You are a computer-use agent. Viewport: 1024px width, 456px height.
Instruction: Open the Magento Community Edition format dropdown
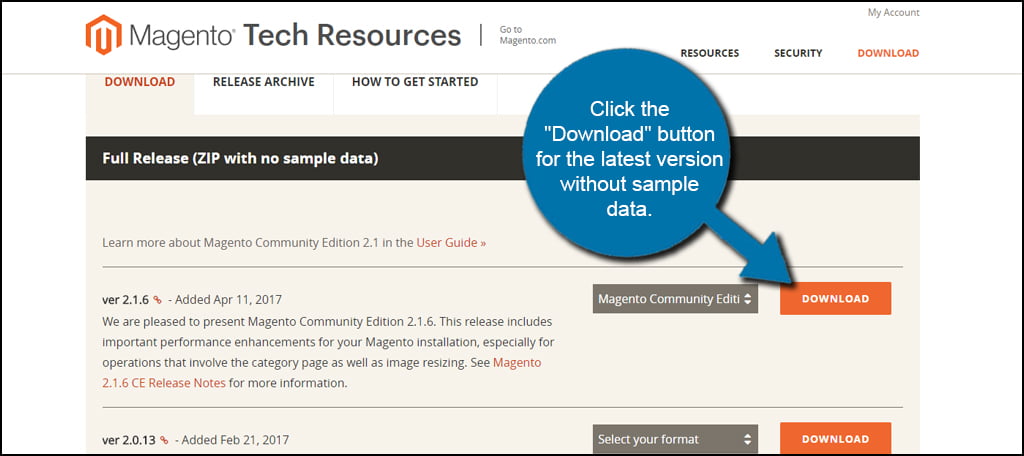pyautogui.click(x=675, y=298)
